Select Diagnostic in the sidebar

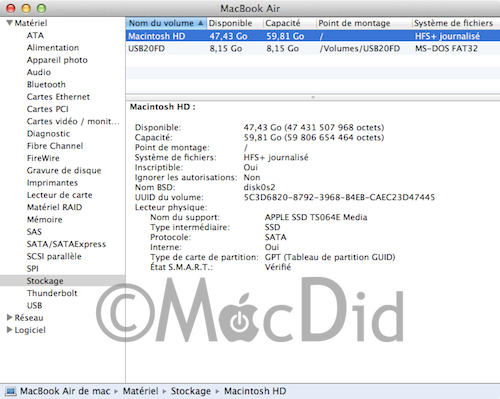click(48, 134)
